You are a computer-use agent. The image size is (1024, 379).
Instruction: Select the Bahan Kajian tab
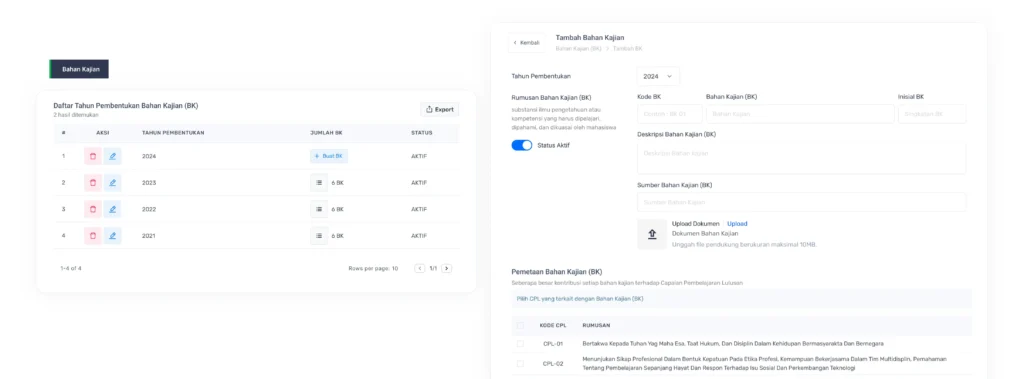80,69
